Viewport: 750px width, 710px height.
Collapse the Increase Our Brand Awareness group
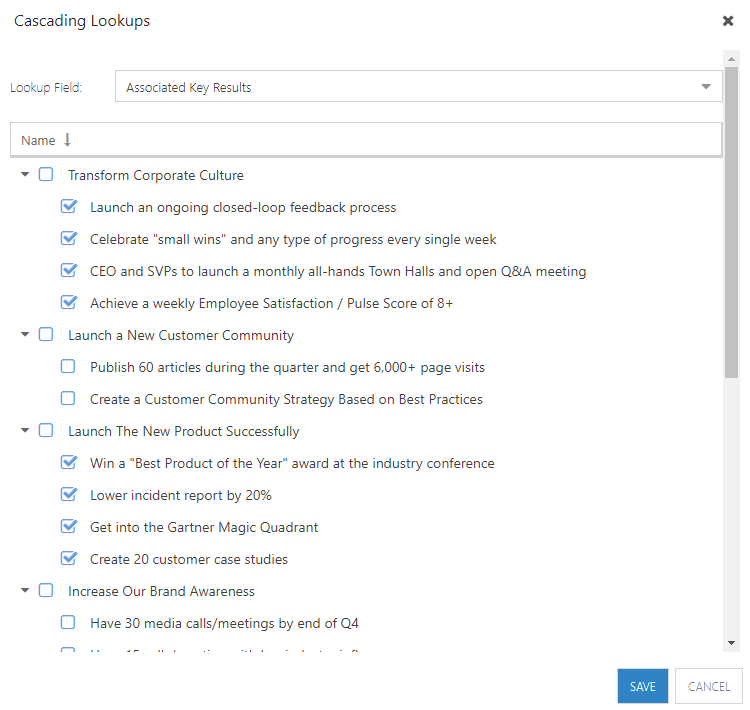pos(25,590)
